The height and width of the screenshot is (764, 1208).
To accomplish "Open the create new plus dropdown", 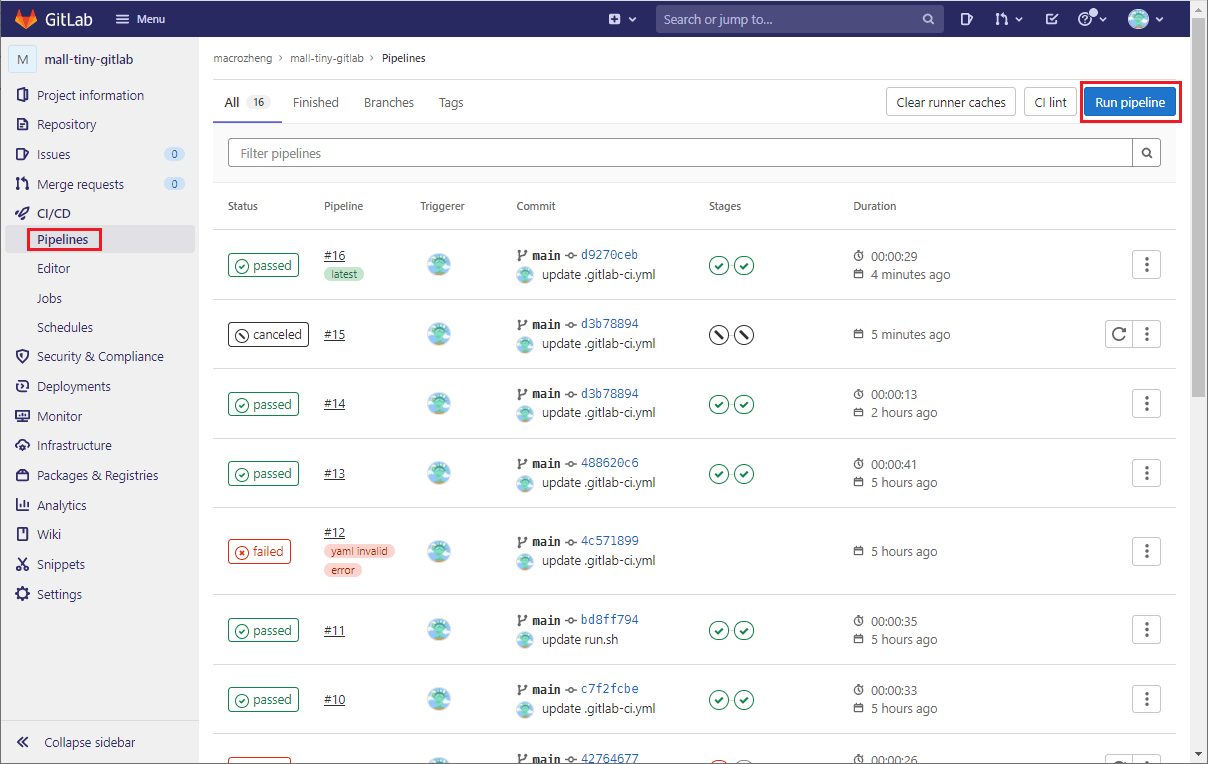I will coord(622,19).
